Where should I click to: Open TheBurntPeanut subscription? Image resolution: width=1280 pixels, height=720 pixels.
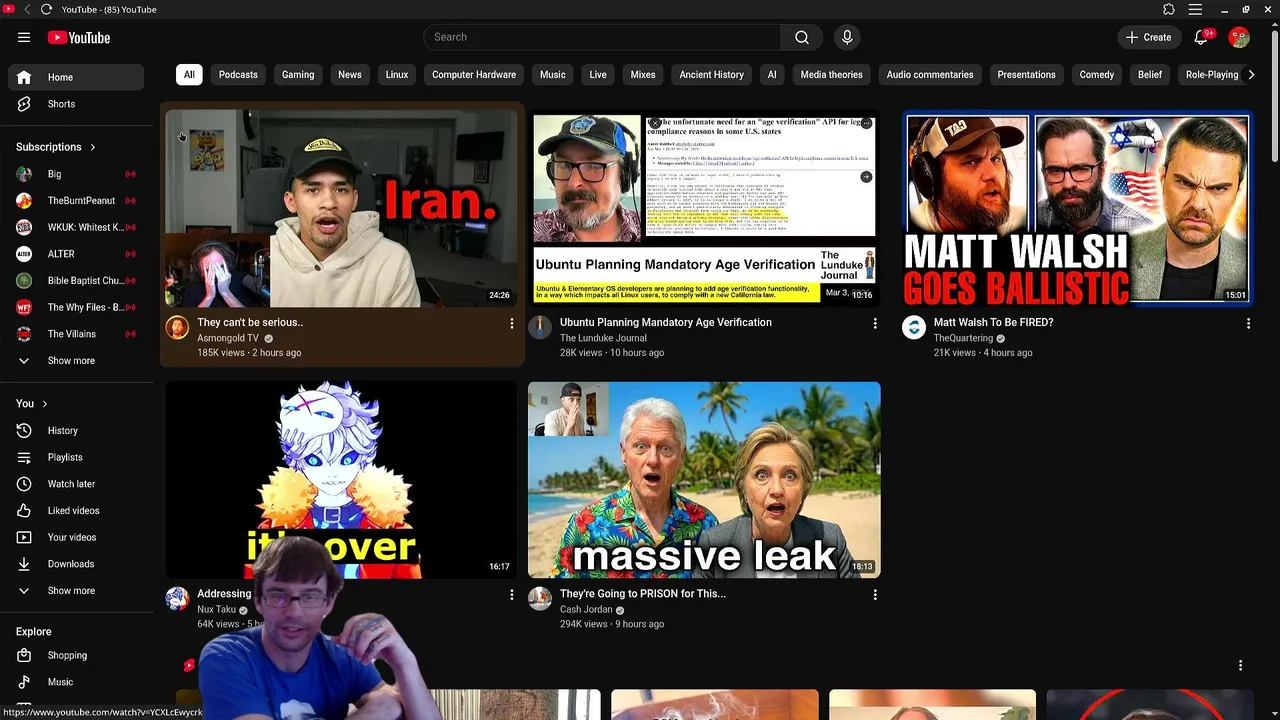[76, 200]
